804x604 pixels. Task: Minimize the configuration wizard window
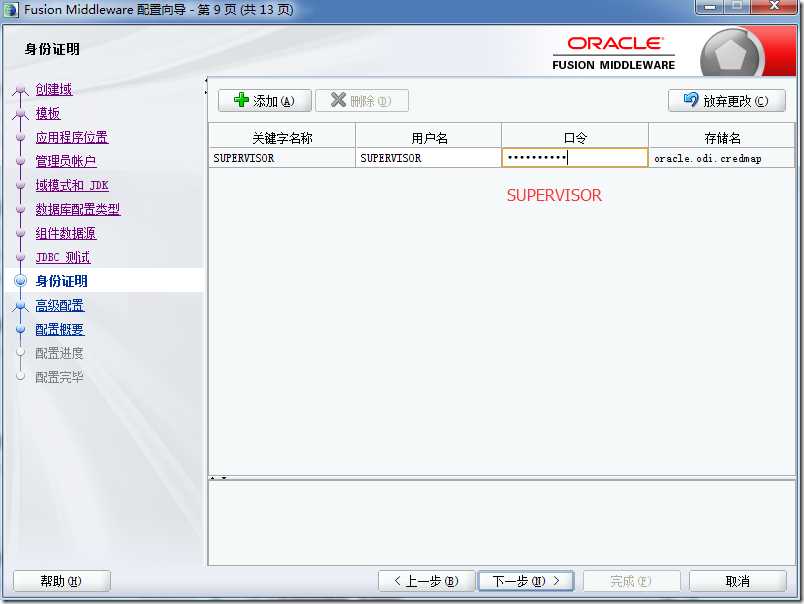tap(710, 7)
